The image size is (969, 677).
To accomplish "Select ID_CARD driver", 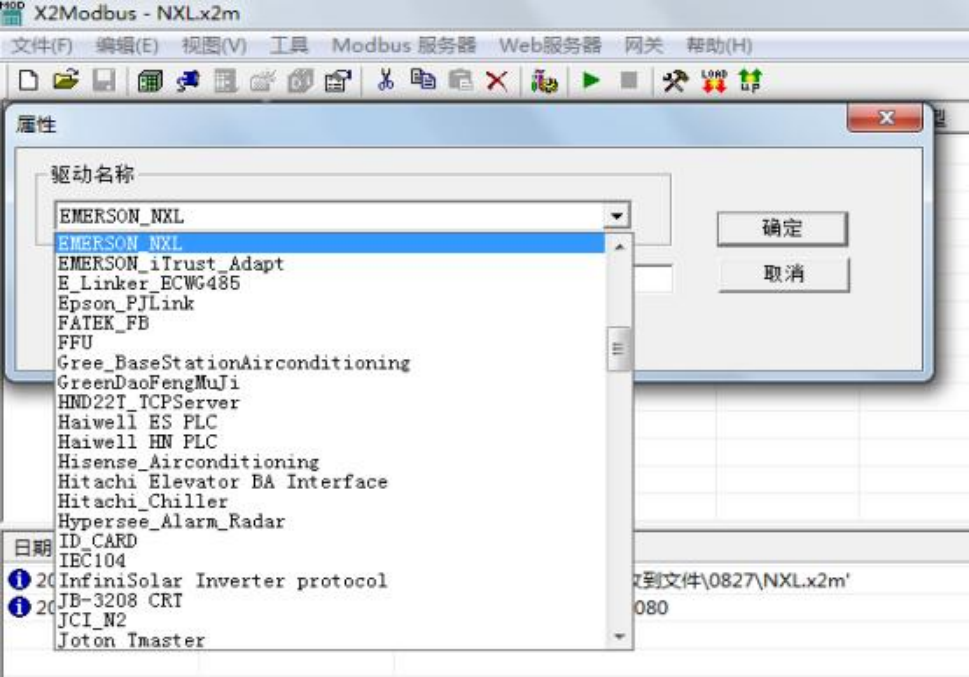I will point(330,541).
